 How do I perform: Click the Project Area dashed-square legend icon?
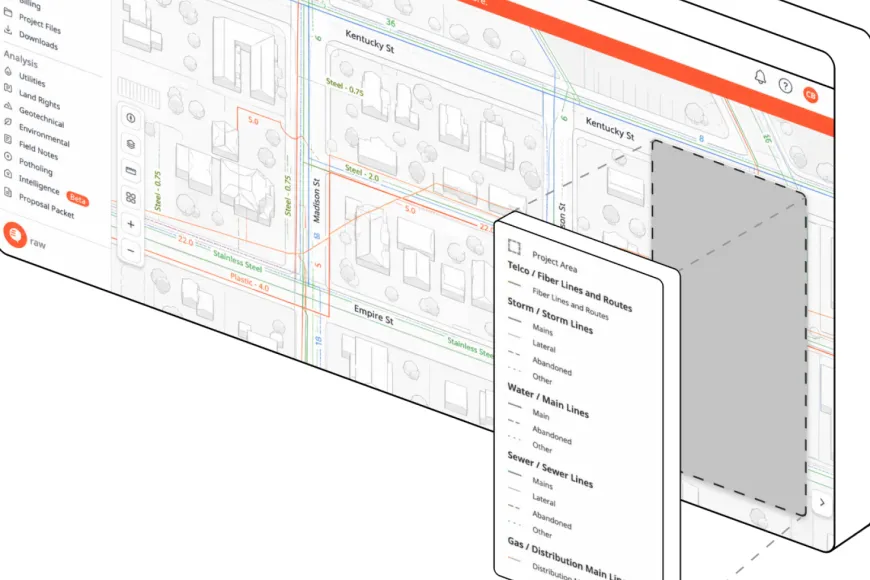(x=514, y=246)
